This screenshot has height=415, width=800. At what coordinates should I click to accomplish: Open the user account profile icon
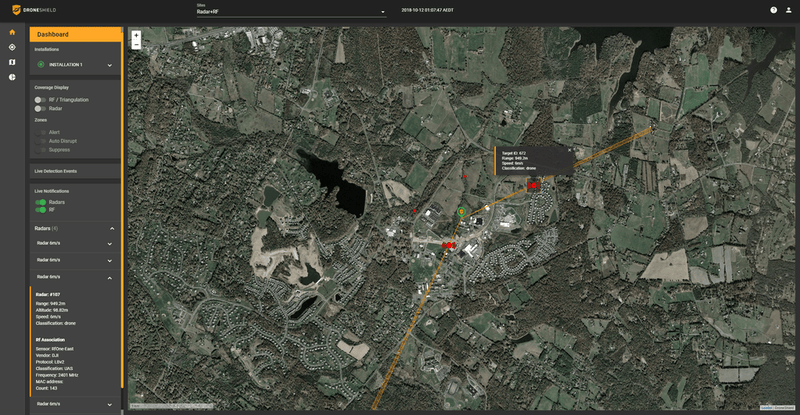pyautogui.click(x=788, y=9)
